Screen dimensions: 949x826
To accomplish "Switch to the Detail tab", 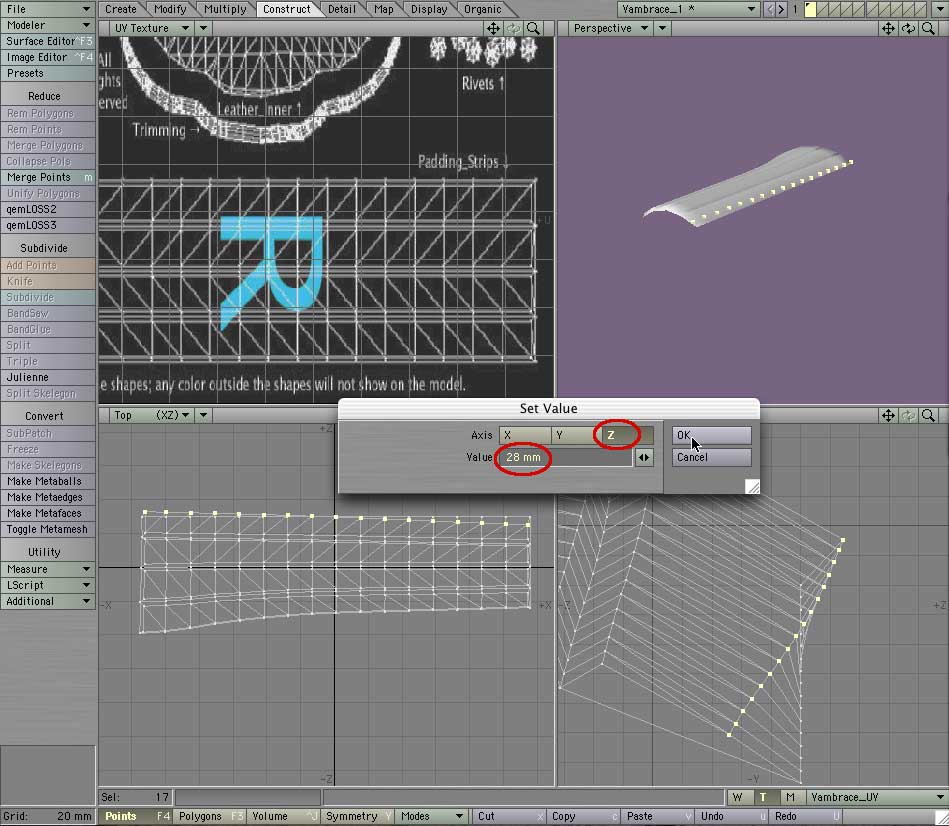I will pyautogui.click(x=342, y=9).
